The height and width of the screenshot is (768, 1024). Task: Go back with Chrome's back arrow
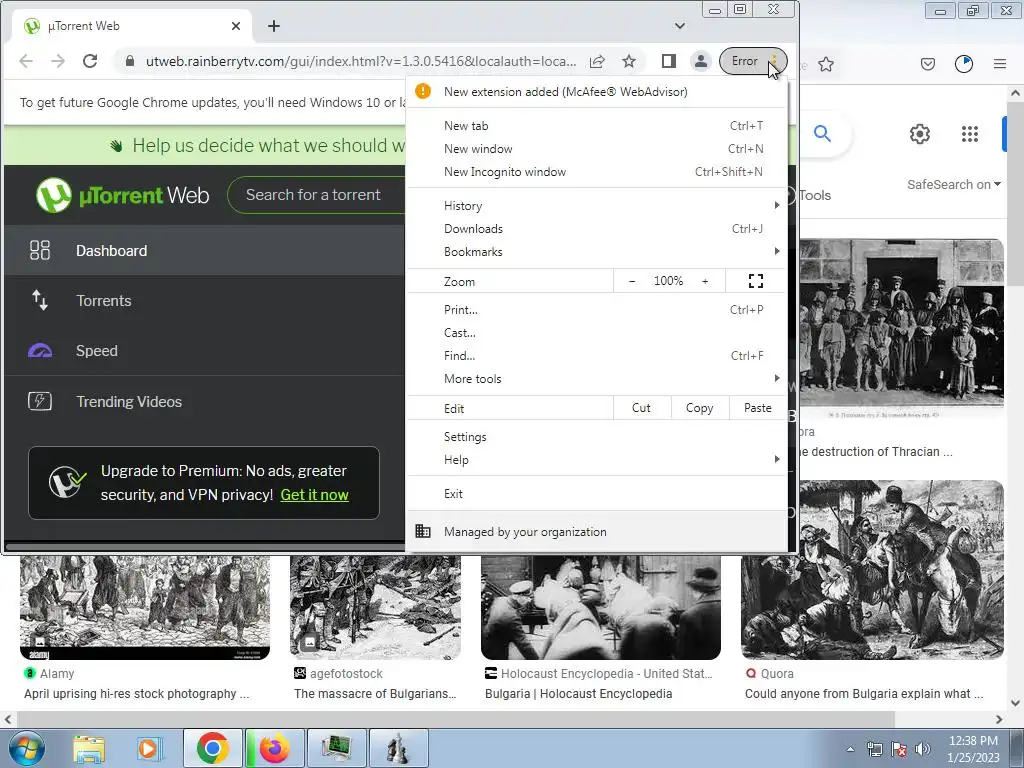pyautogui.click(x=25, y=61)
